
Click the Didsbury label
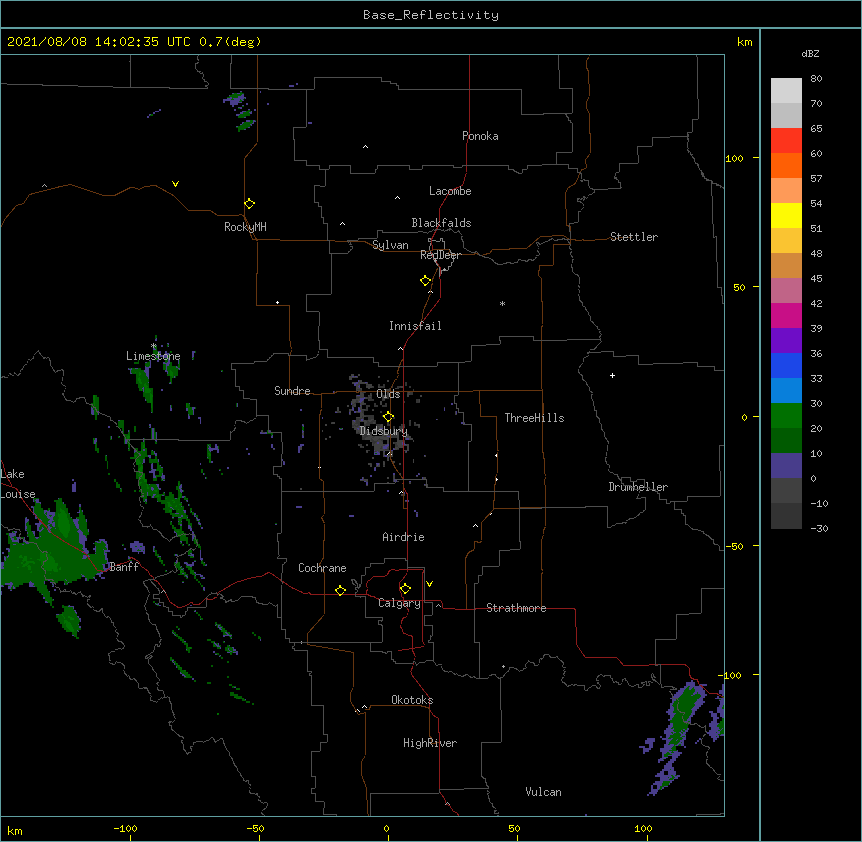point(383,431)
